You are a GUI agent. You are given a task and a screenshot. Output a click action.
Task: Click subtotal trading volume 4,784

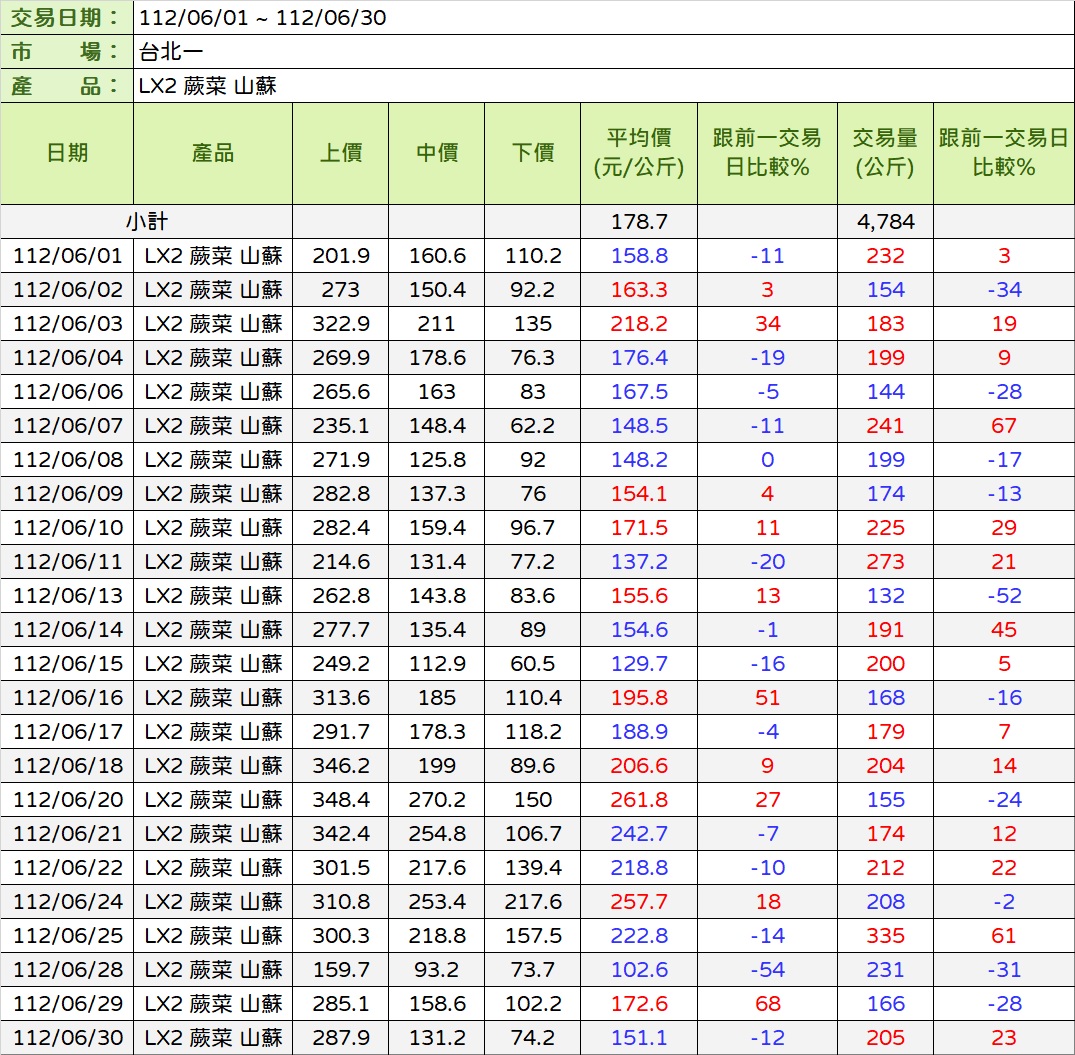(885, 222)
